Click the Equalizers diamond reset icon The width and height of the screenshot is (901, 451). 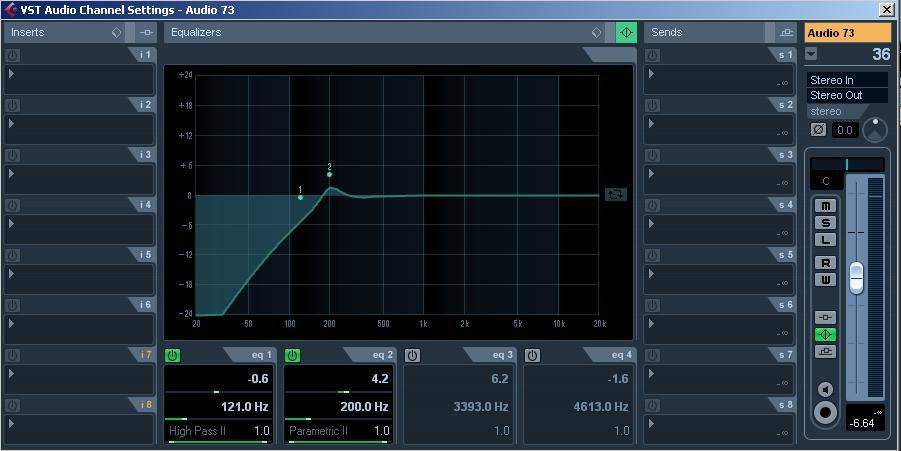[x=596, y=33]
